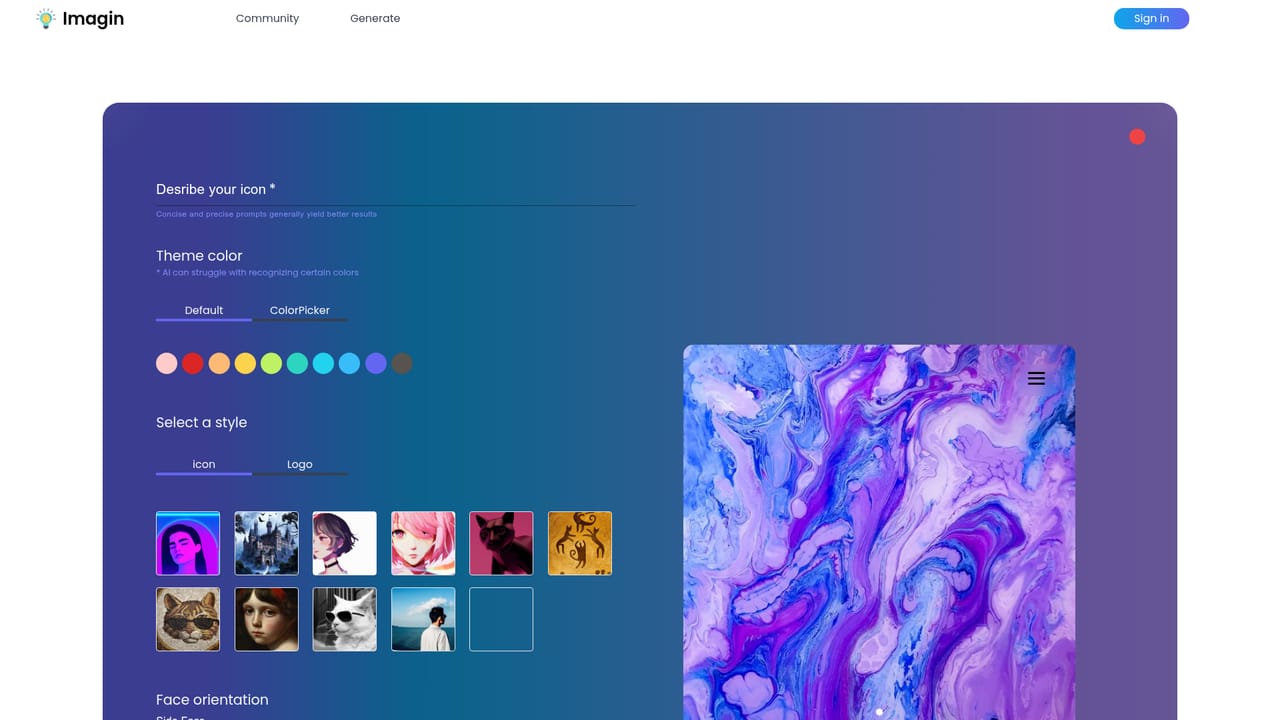1280x720 pixels.
Task: Pick the red color swatch
Action: click(x=193, y=364)
